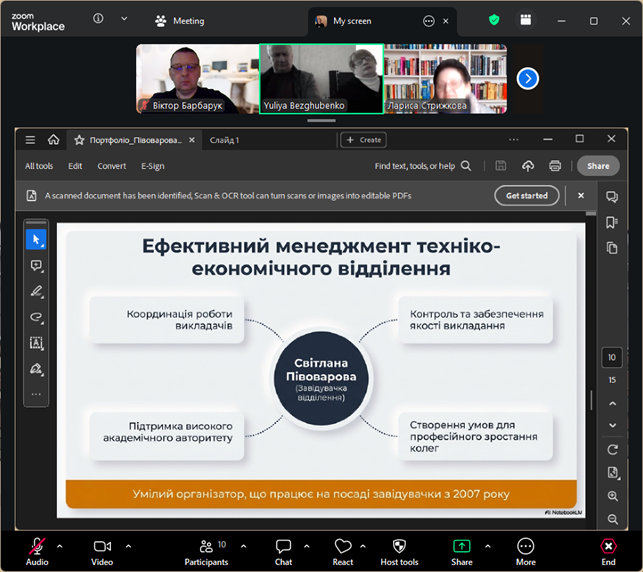Click the Acrobat Share button
The height and width of the screenshot is (572, 643).
(x=598, y=166)
